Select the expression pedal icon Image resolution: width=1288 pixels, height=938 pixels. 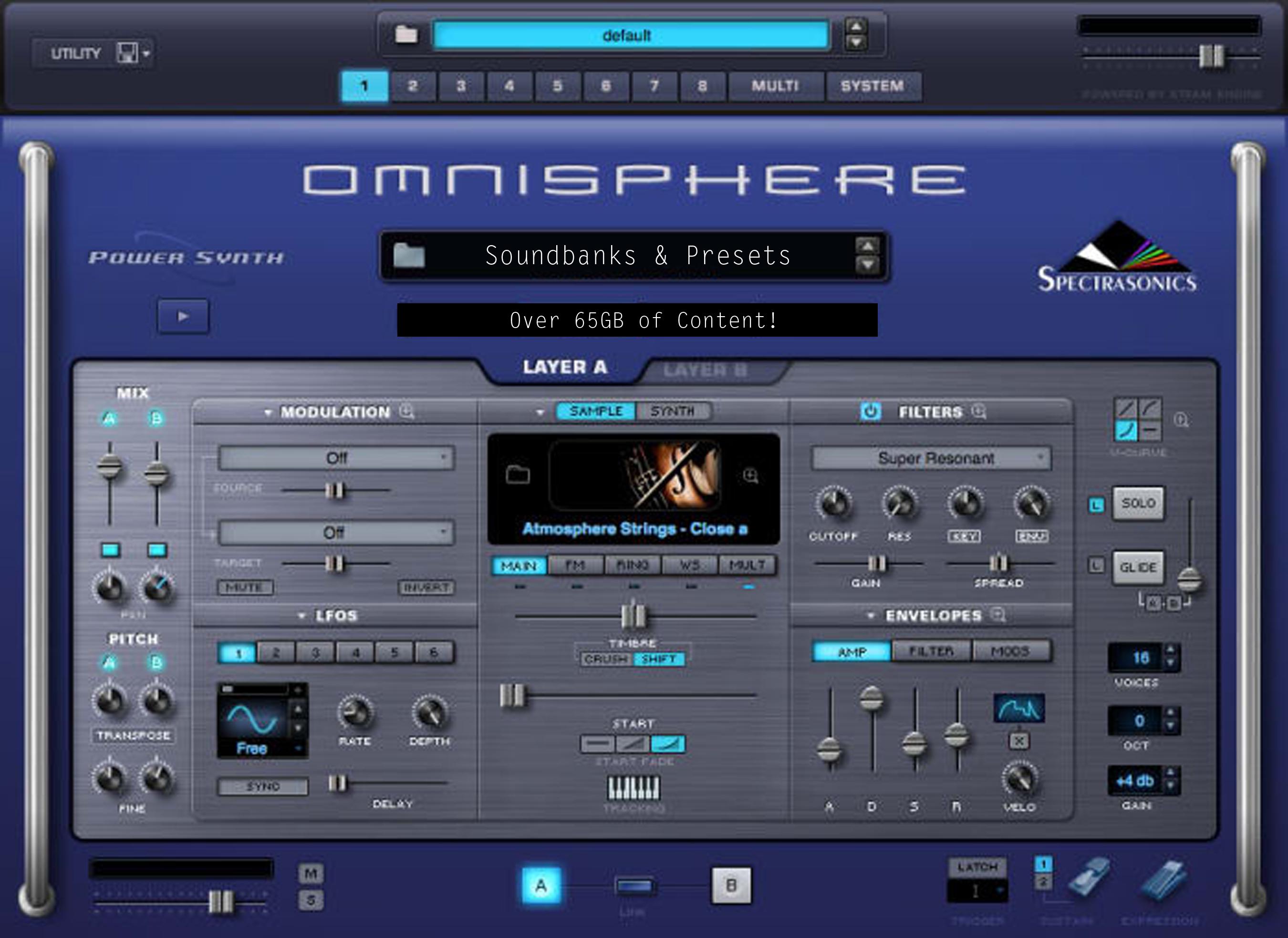pos(1163,880)
